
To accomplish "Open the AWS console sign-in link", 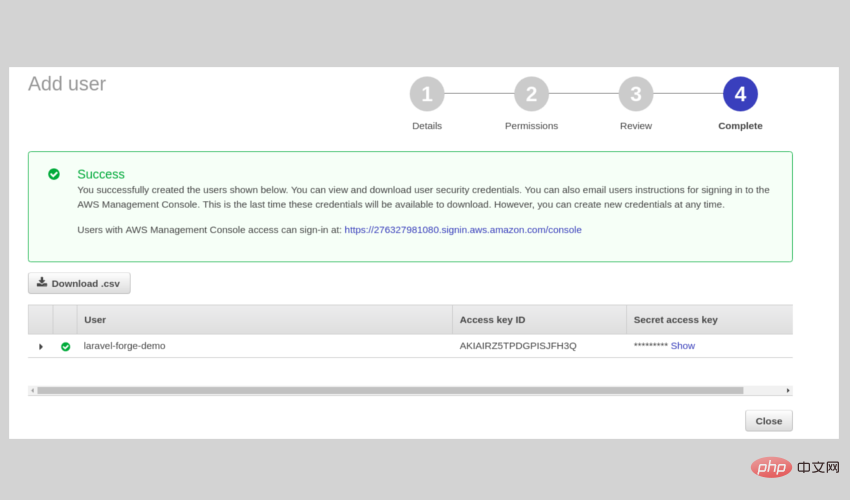I will pos(463,229).
